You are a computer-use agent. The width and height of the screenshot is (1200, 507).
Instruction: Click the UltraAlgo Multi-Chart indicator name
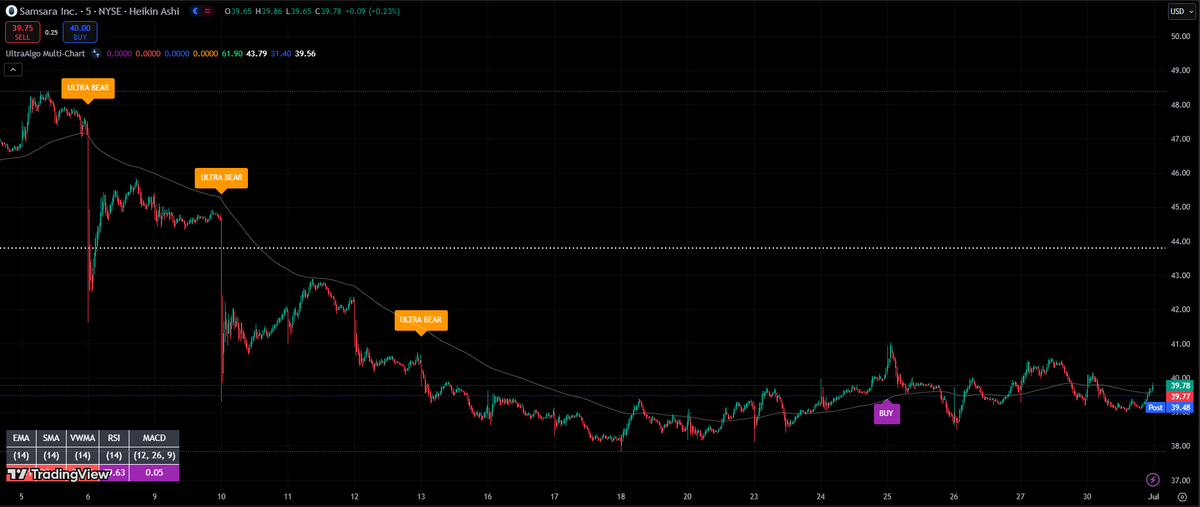coord(46,53)
